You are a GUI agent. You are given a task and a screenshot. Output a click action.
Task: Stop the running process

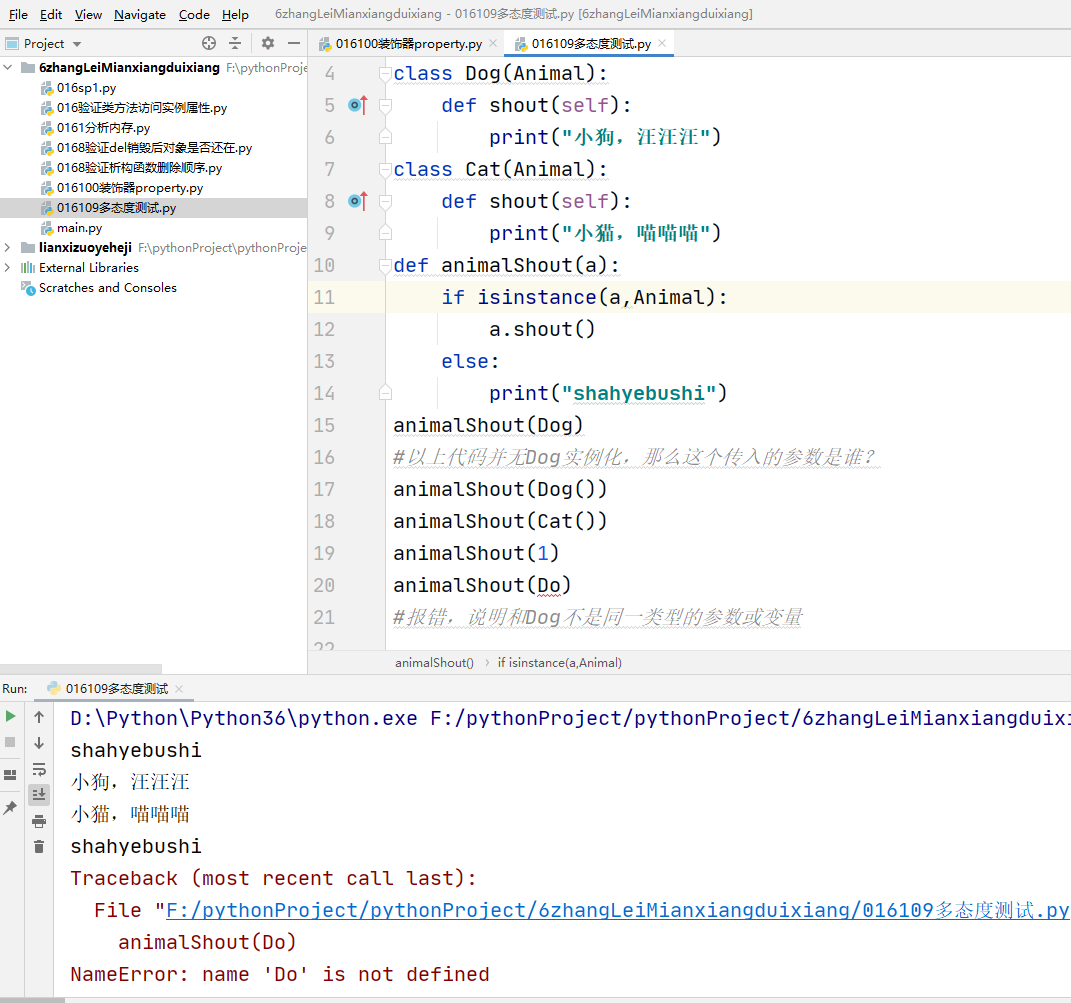tap(10, 742)
